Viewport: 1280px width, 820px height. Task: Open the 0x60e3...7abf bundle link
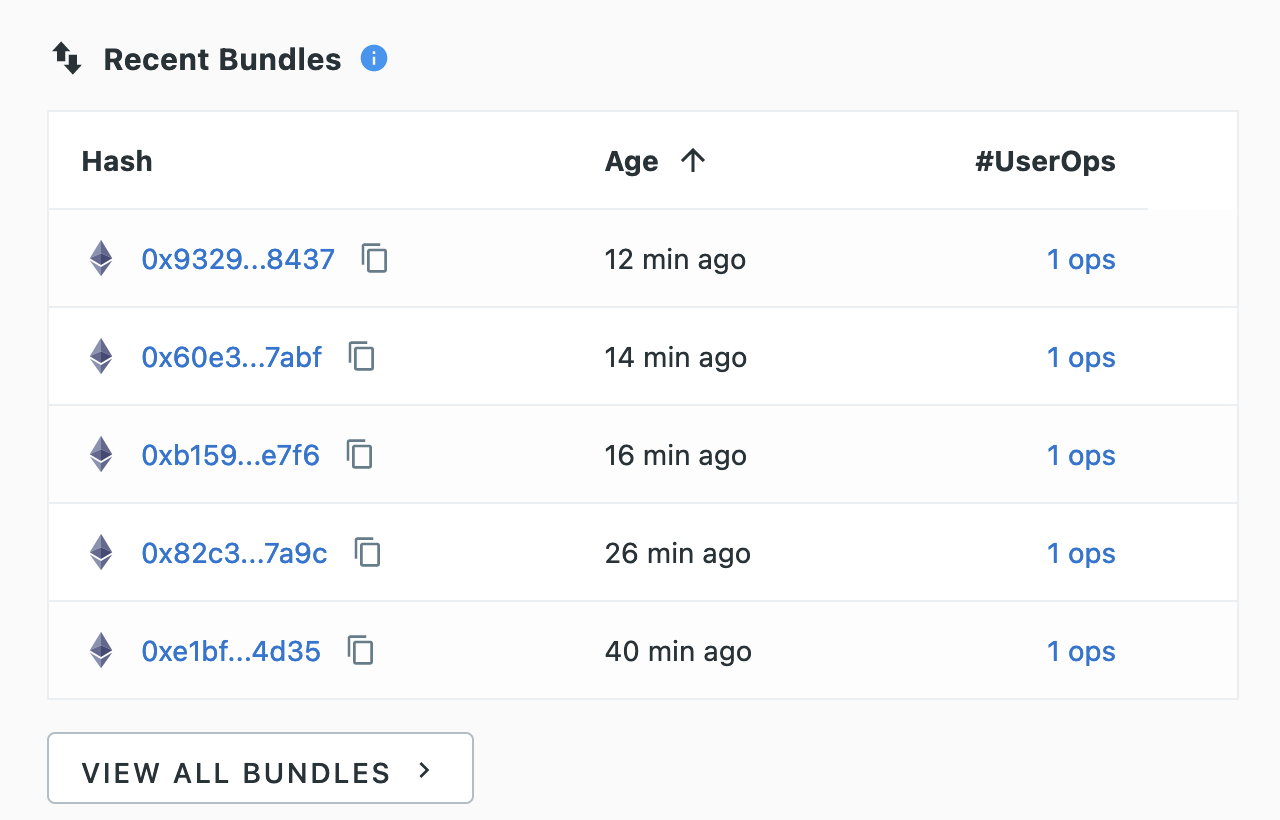click(x=232, y=356)
